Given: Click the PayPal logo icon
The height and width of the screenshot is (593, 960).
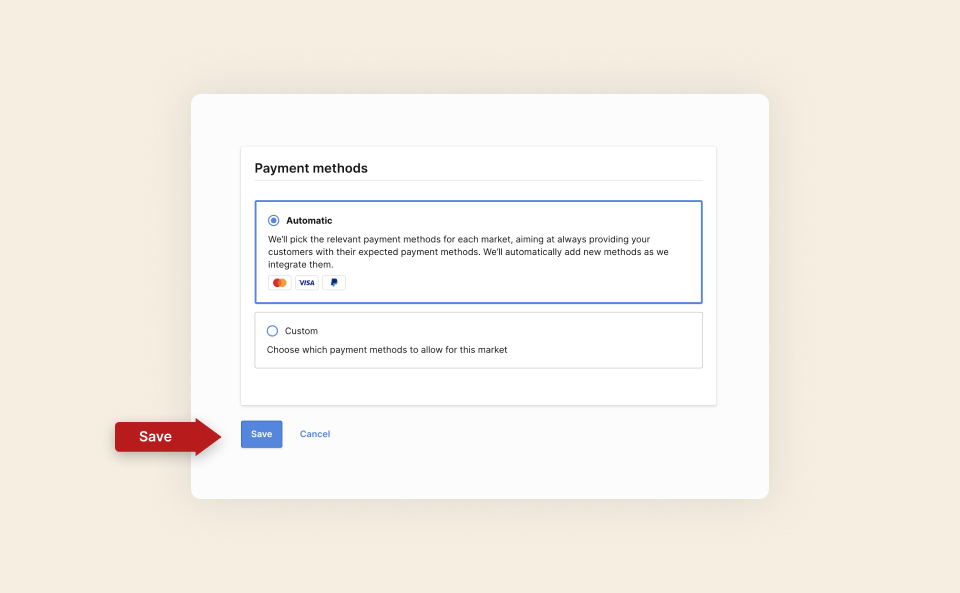Looking at the screenshot, I should [334, 283].
